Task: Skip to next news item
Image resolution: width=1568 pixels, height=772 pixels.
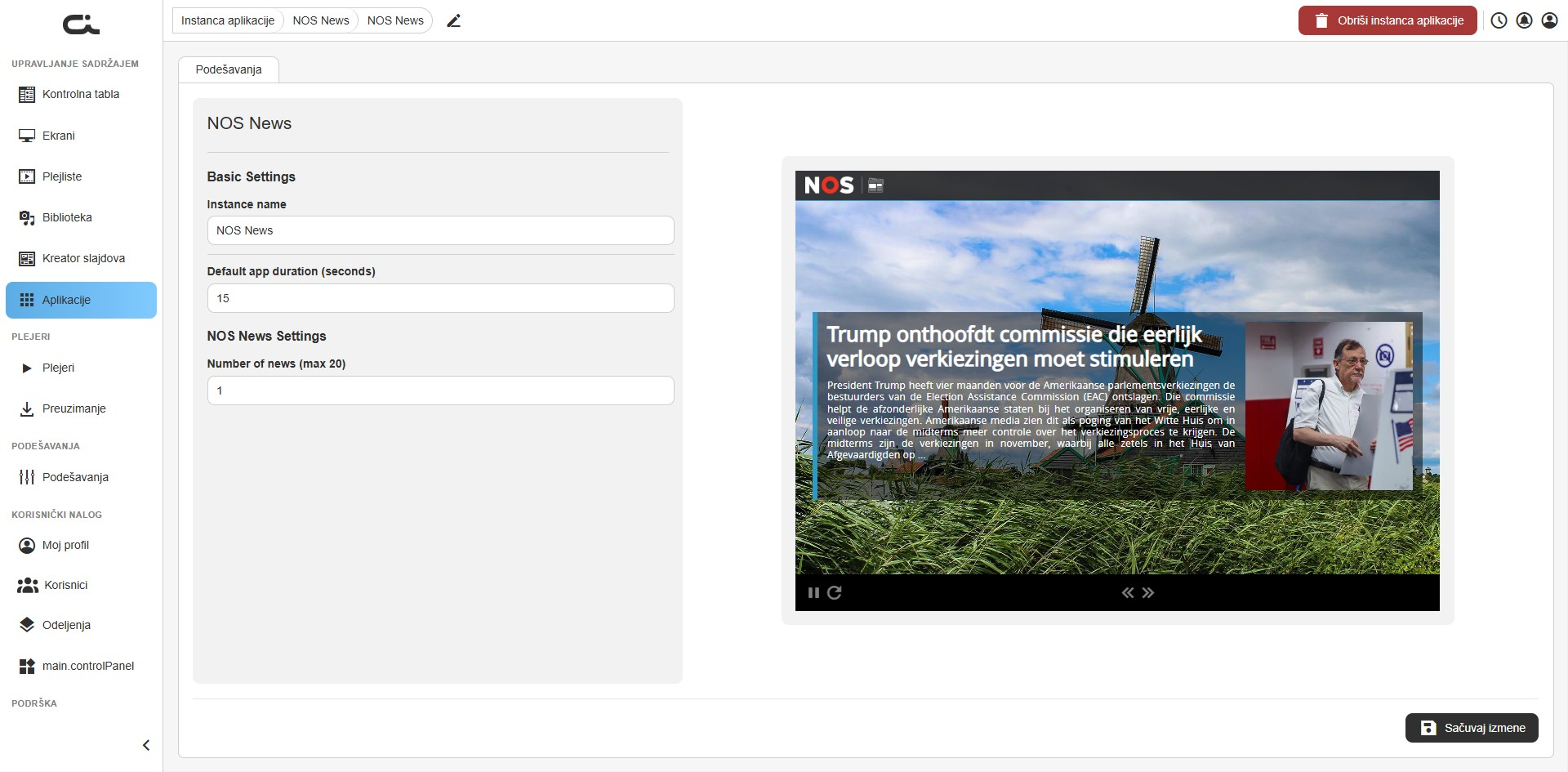Action: tap(1148, 593)
